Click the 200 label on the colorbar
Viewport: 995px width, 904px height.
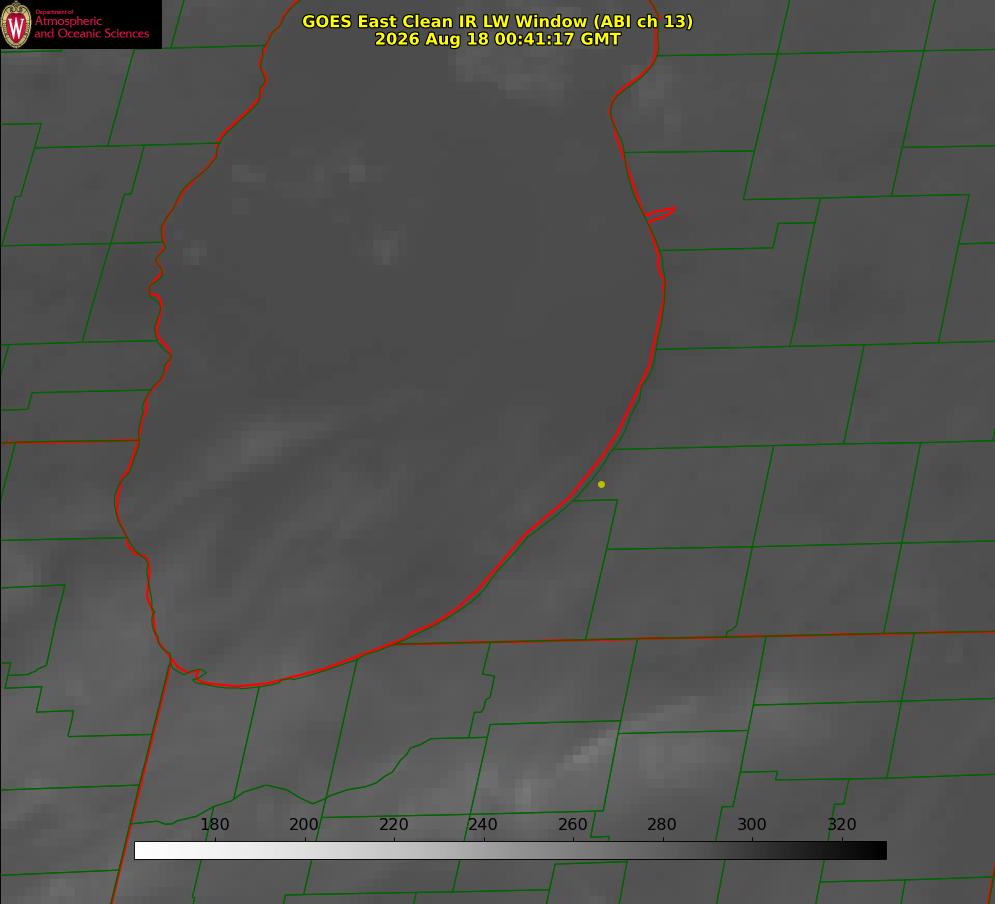pyautogui.click(x=304, y=824)
